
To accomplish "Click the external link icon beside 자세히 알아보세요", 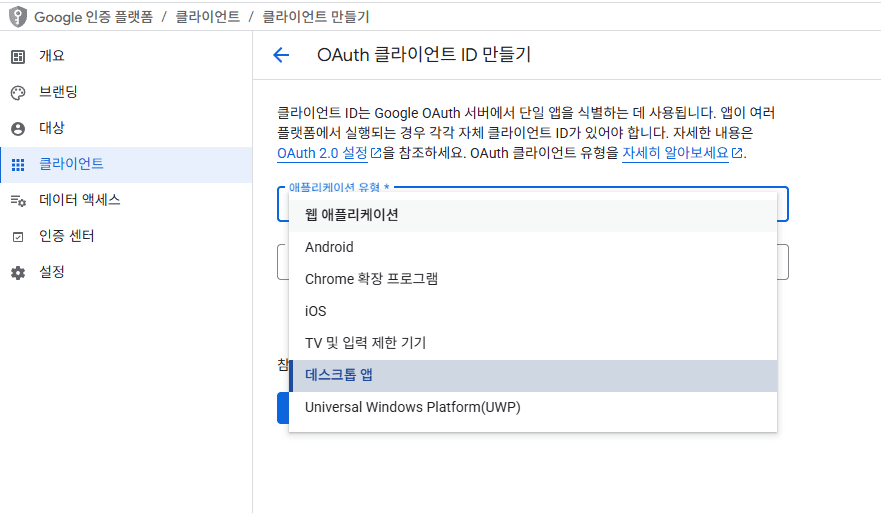I will pyautogui.click(x=737, y=153).
